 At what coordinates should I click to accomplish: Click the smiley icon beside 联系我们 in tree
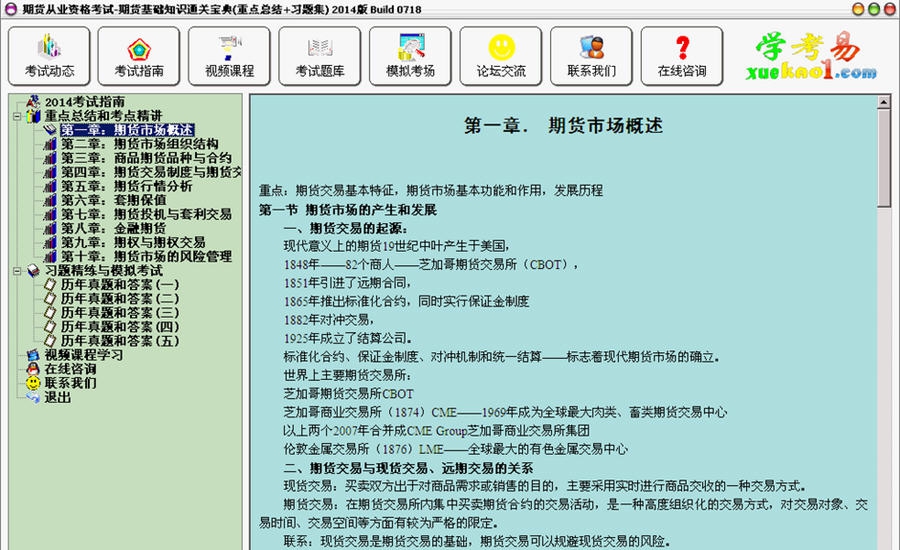[x=33, y=383]
